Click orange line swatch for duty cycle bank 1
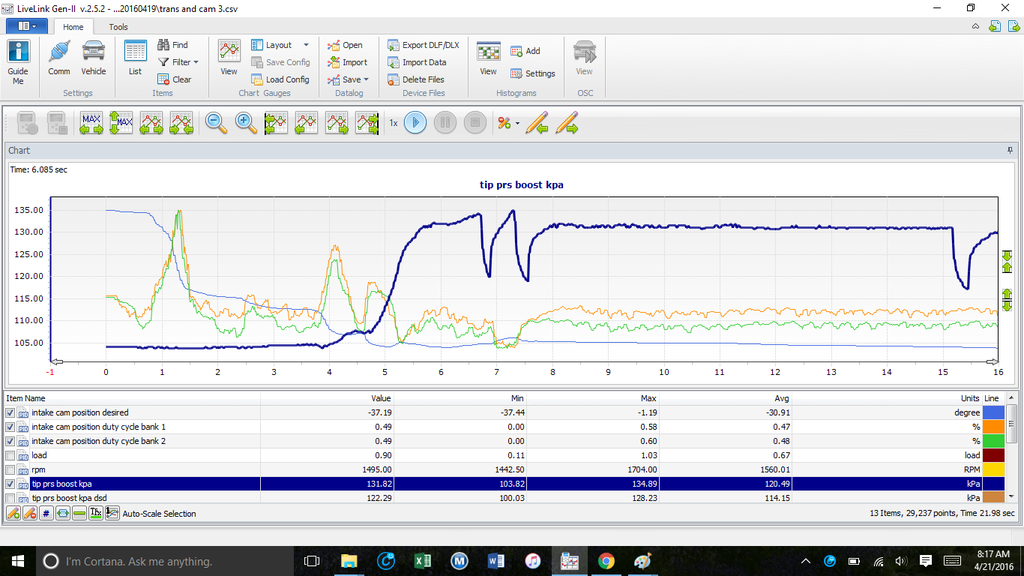This screenshot has width=1024, height=576. 993,427
